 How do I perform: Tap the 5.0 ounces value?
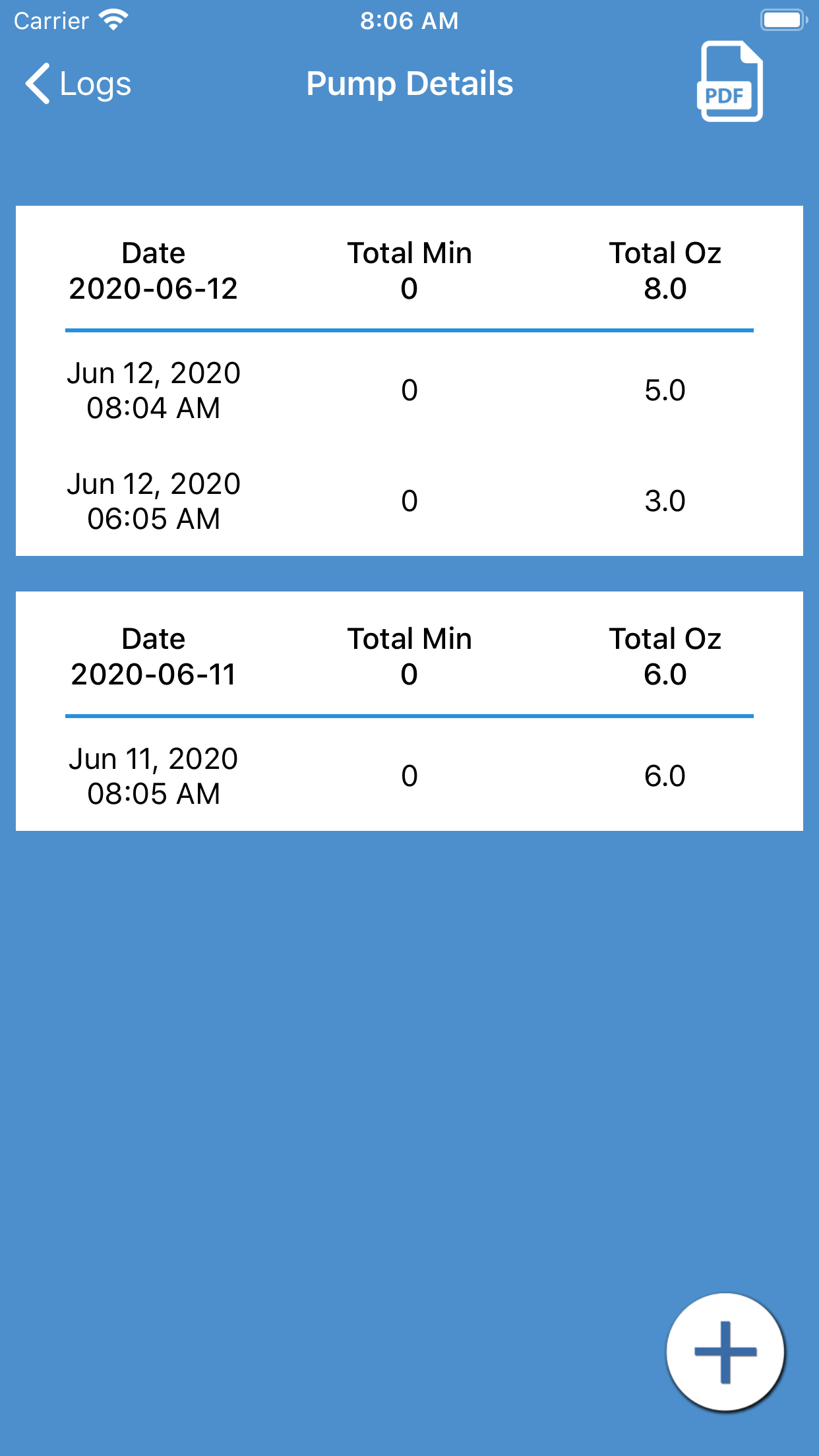point(665,390)
